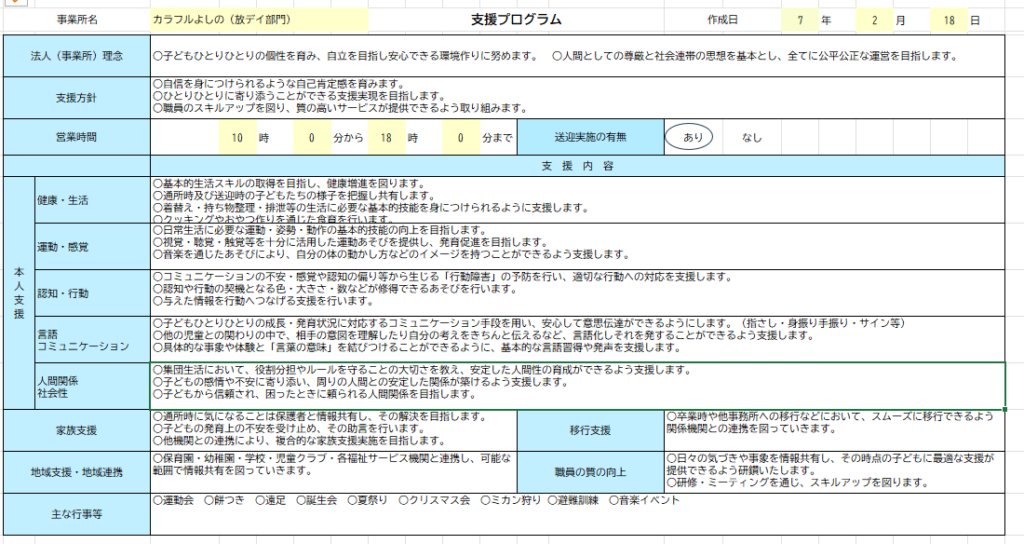Click the vertical 本人支援 label cell
This screenshot has width=1024, height=544.
[x=19, y=293]
